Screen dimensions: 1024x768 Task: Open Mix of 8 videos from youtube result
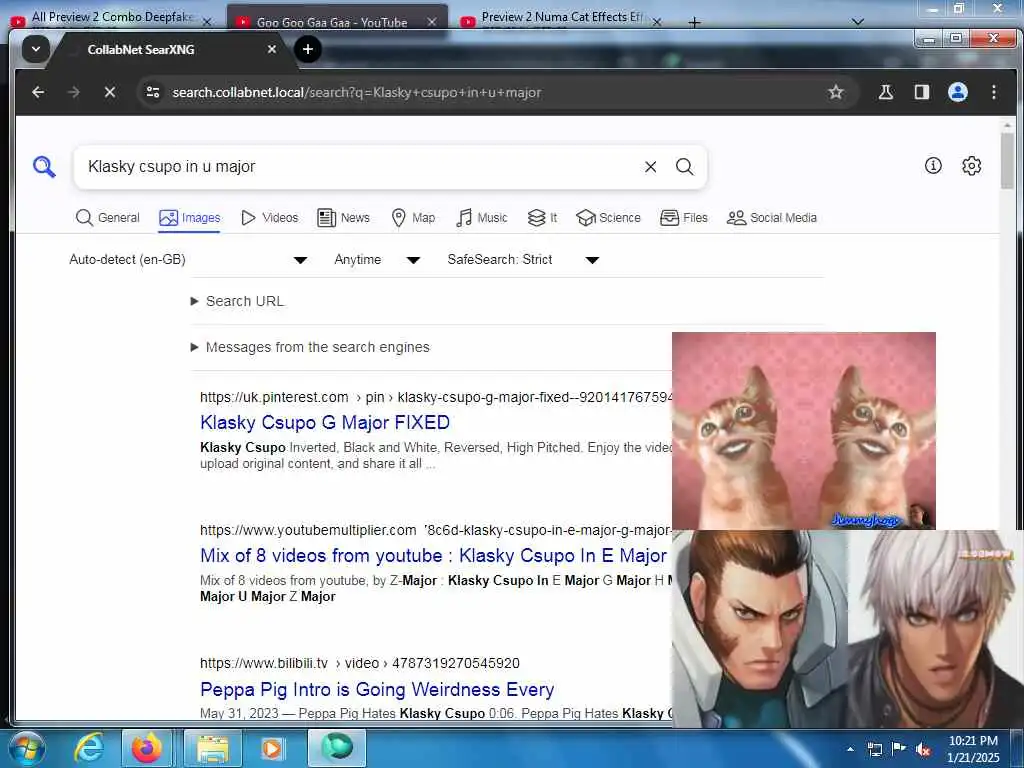click(x=434, y=556)
